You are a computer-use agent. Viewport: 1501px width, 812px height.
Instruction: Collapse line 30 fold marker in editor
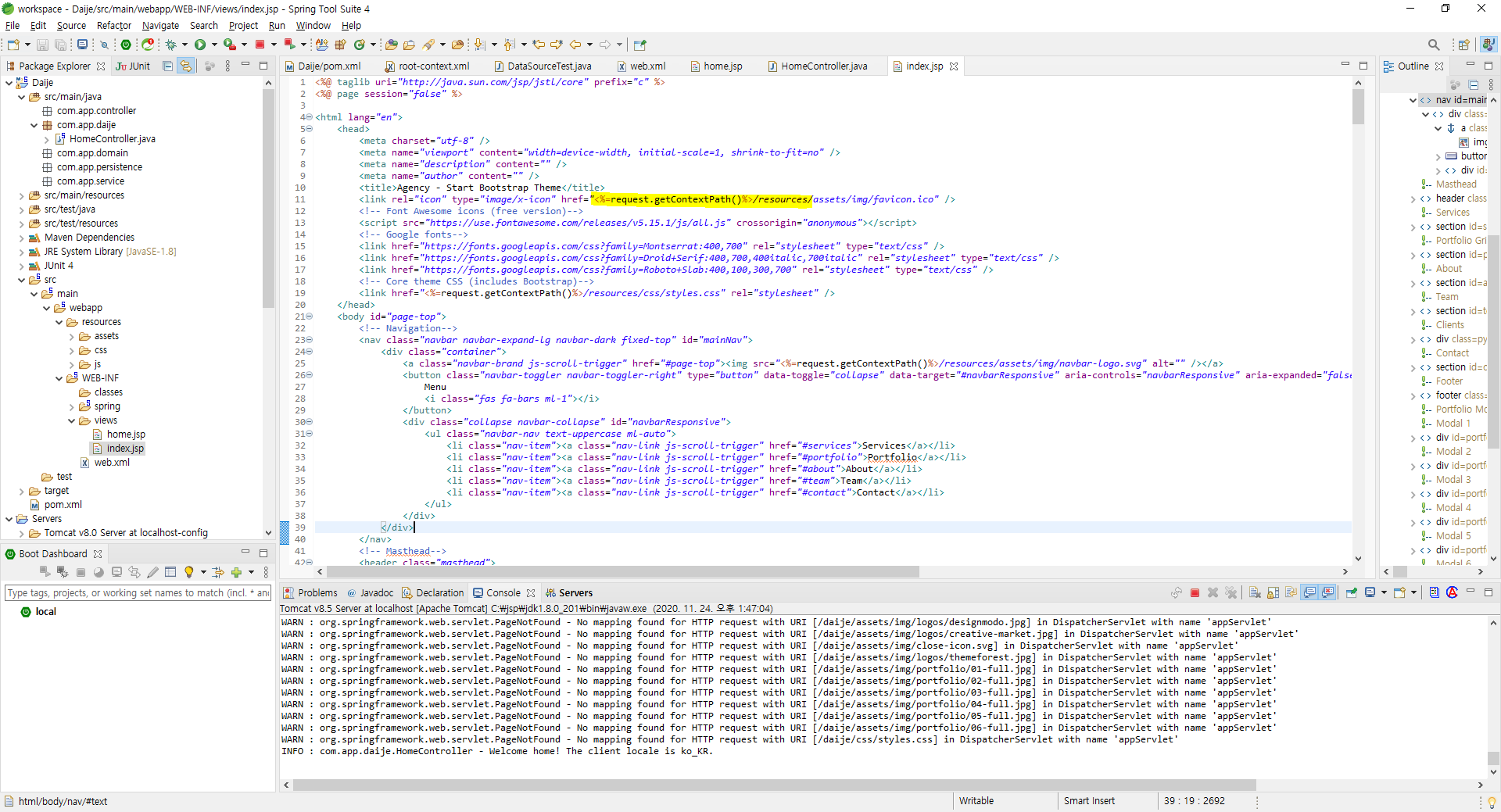[x=309, y=422]
